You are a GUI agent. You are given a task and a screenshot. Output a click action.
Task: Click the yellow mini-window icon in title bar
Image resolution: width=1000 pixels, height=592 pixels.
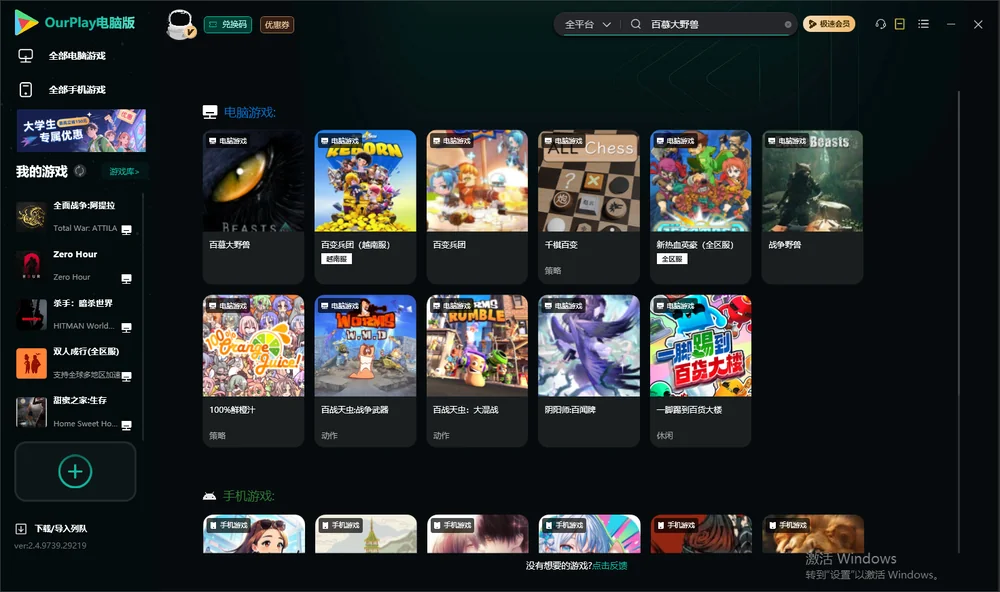tap(900, 24)
